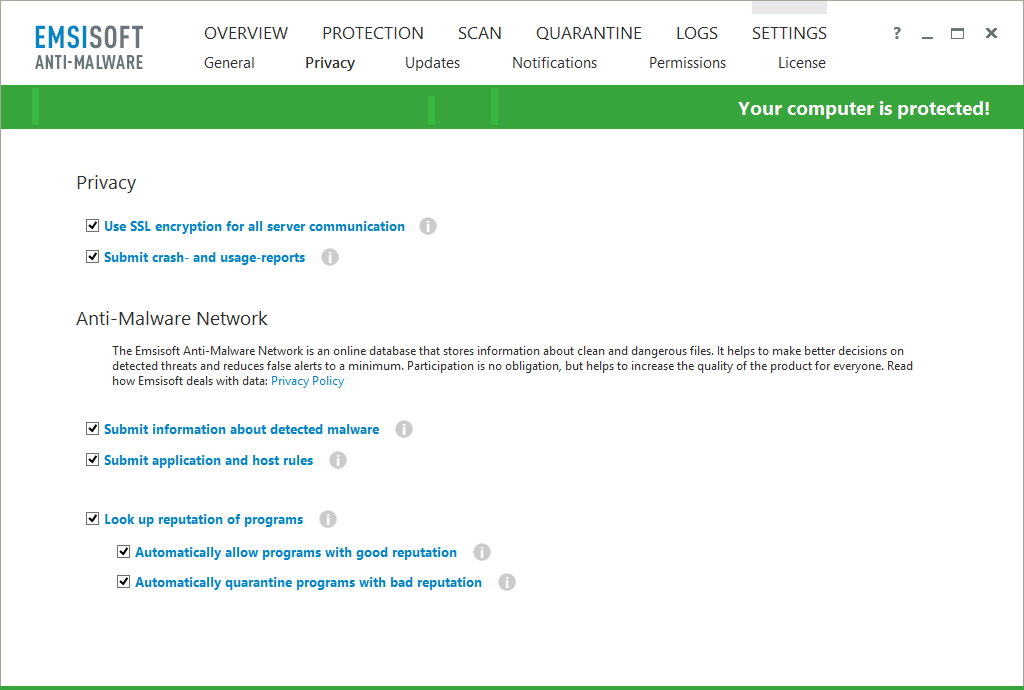Open the Notifications settings tab
The image size is (1024, 690).
[x=554, y=63]
